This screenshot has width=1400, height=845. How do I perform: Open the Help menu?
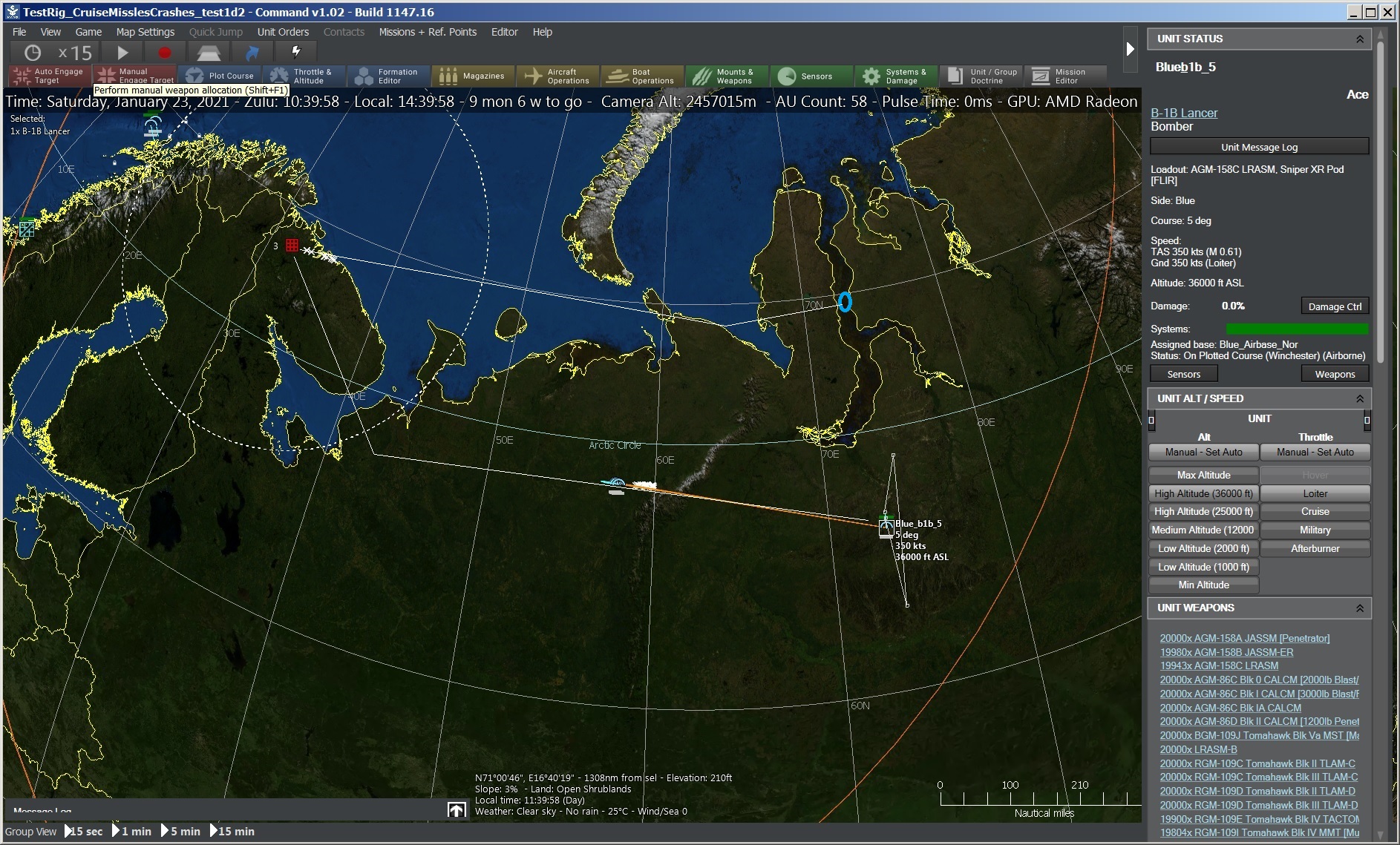point(543,32)
